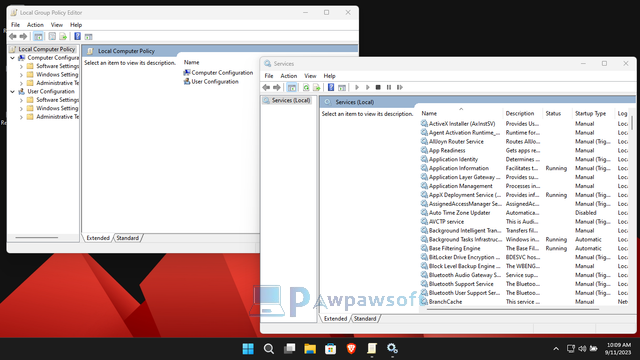Image resolution: width=640 pixels, height=360 pixels.
Task: Open the Windows Start button
Action: (248, 349)
